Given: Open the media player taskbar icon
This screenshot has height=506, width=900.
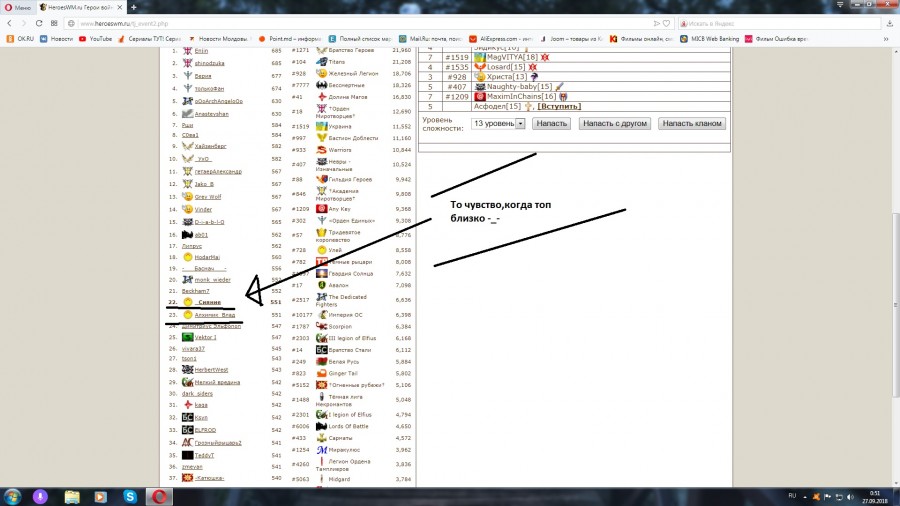Looking at the screenshot, I should click(x=100, y=497).
